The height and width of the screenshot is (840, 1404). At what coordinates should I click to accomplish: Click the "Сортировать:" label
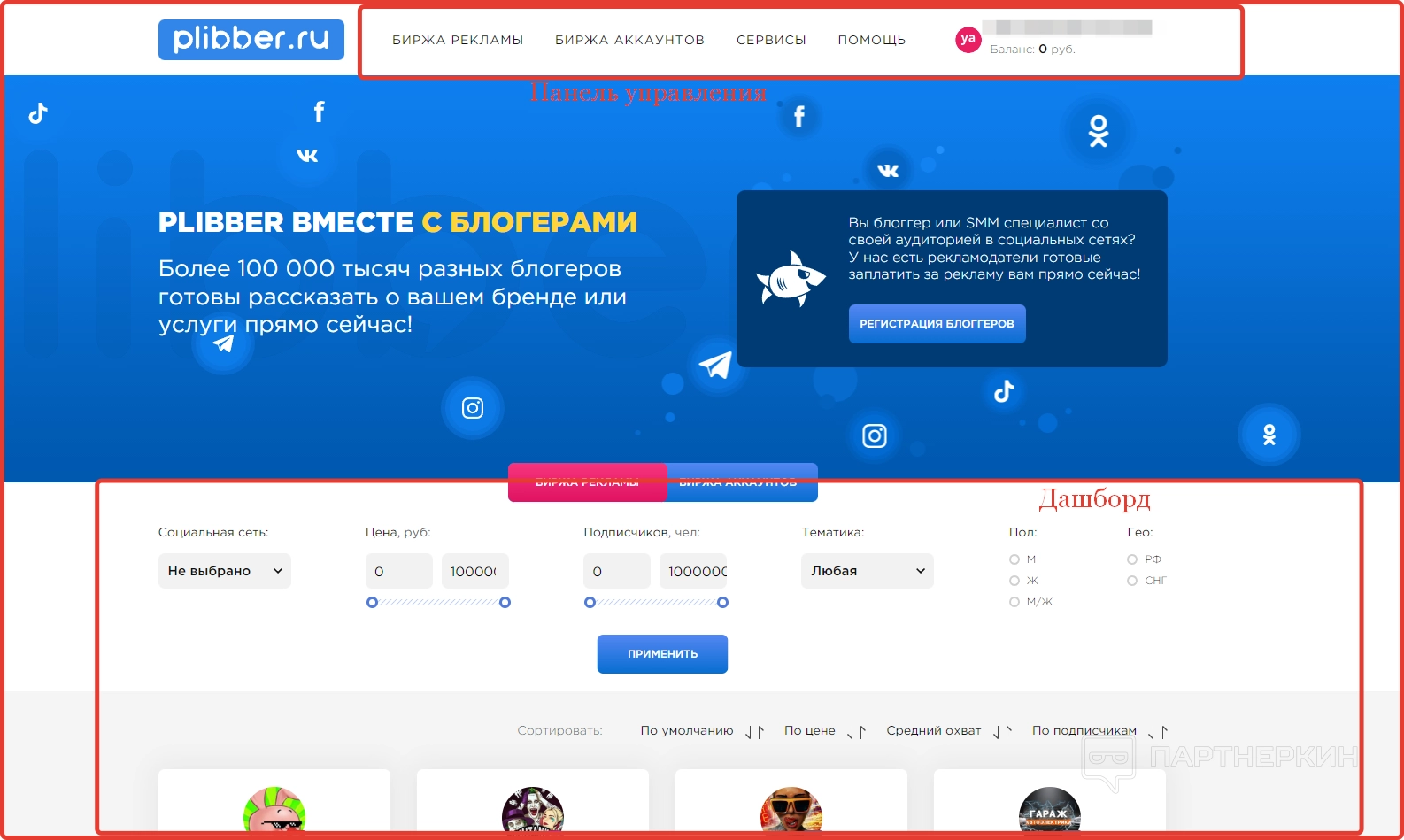click(x=559, y=731)
